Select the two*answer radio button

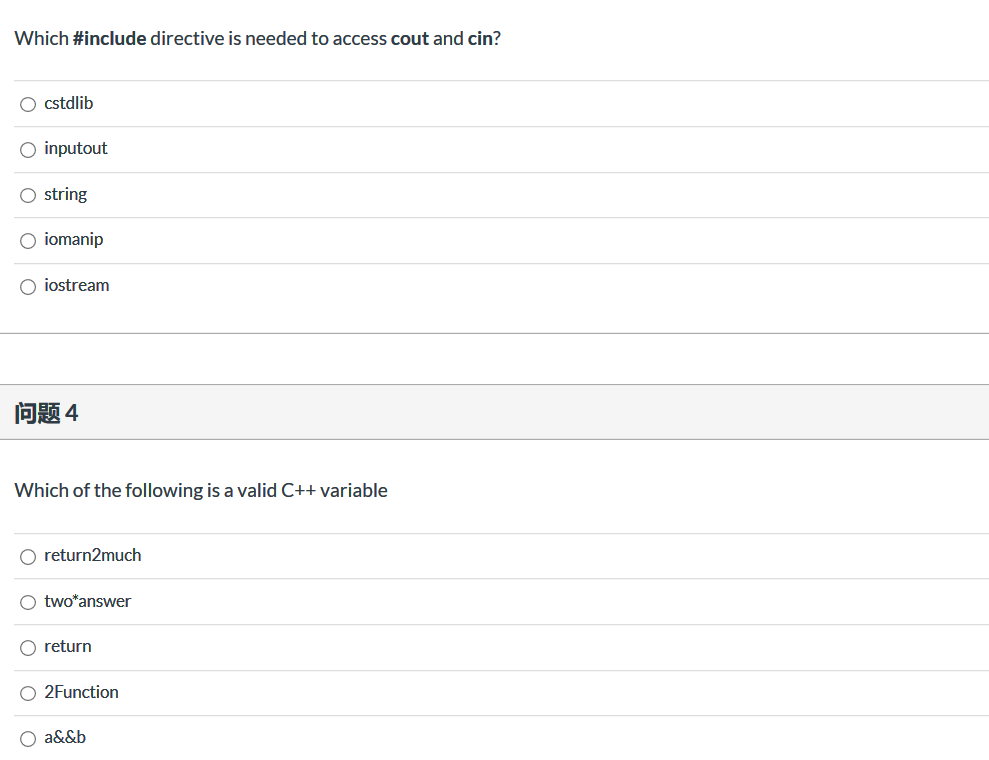[28, 602]
